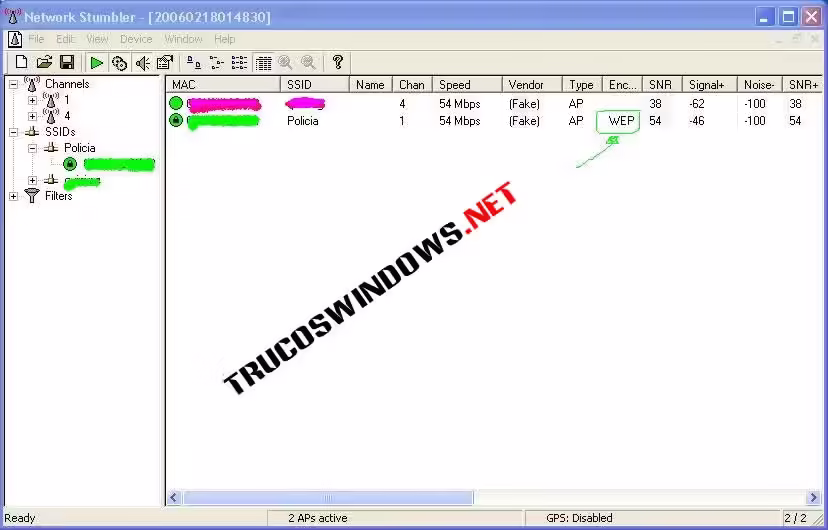This screenshot has height=530, width=828.
Task: Switch to large icons view
Action: [194, 63]
